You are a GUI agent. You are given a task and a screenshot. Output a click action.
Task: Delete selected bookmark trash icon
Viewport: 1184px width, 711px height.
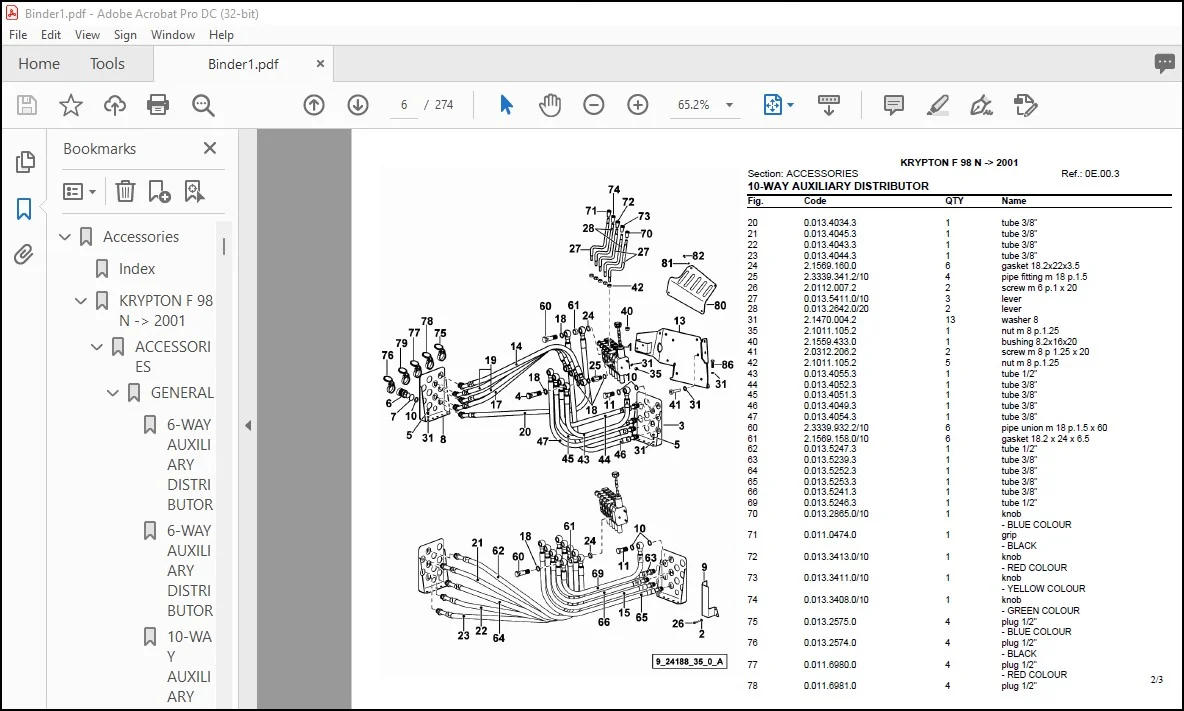pyautogui.click(x=125, y=192)
